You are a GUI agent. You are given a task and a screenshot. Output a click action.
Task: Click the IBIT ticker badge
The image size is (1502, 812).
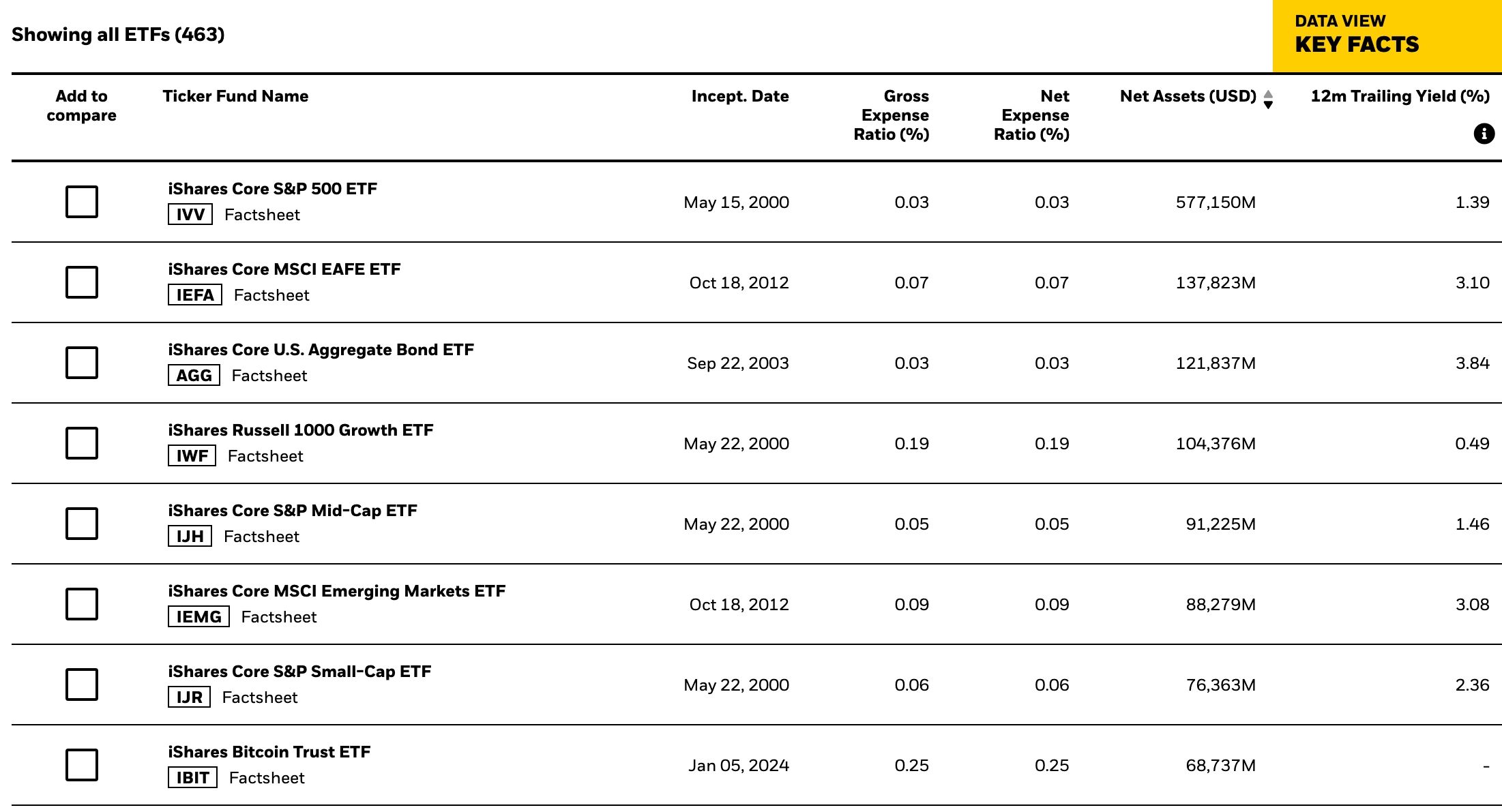click(x=192, y=778)
